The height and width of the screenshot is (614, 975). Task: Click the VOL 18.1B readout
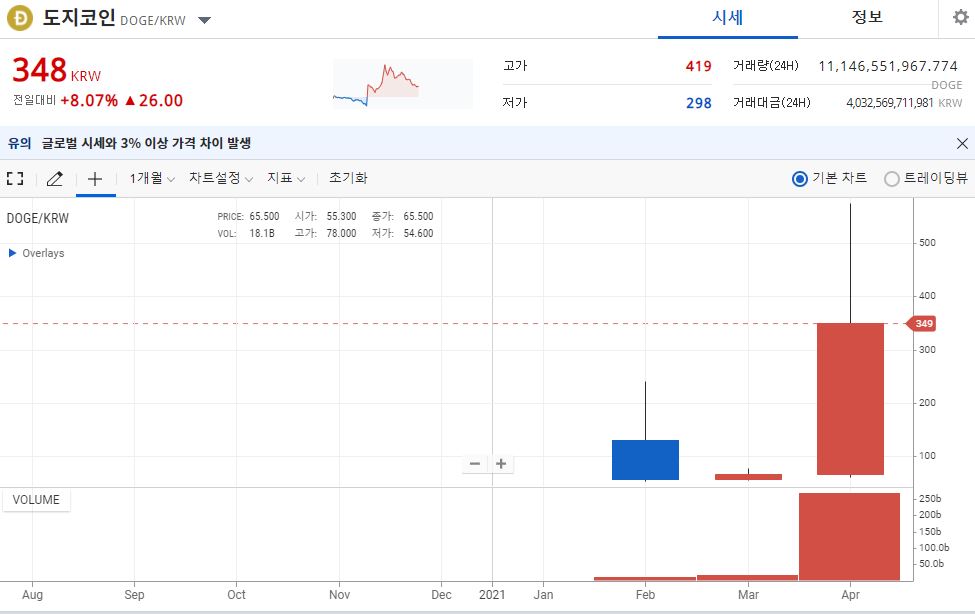pos(246,233)
